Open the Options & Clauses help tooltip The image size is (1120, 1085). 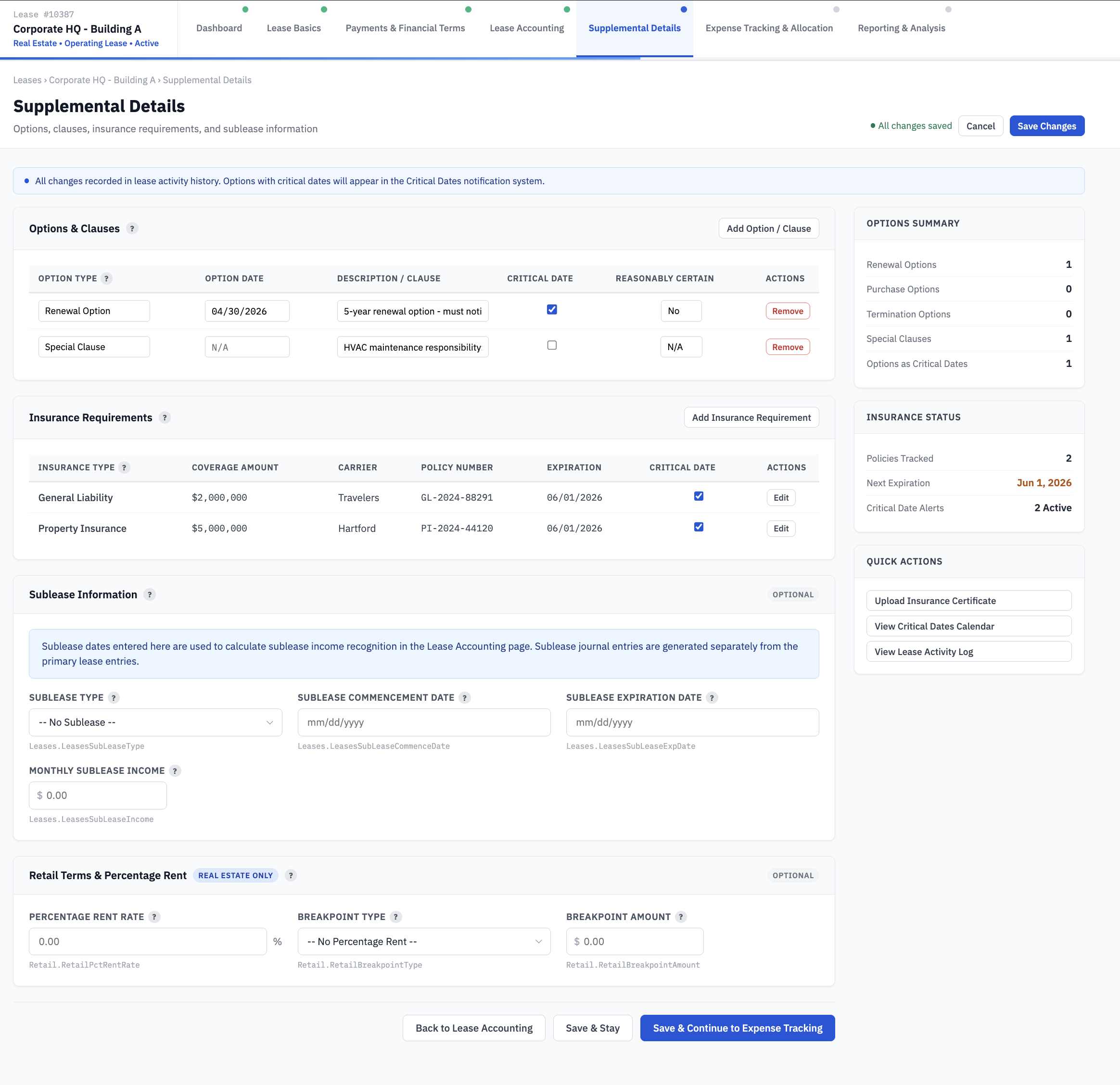click(132, 228)
